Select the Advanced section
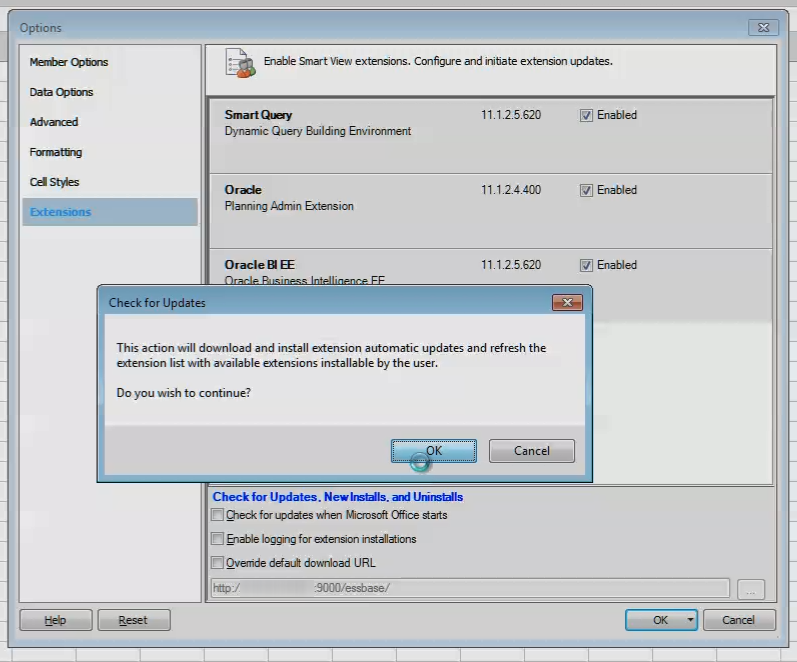 coord(53,122)
